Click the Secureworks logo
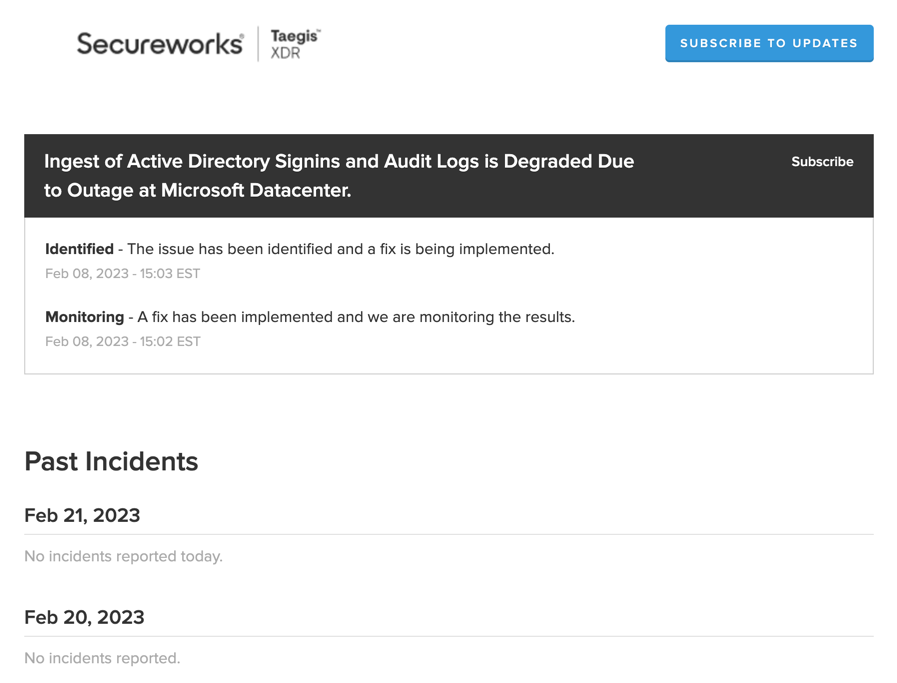The width and height of the screenshot is (897, 683). point(160,44)
